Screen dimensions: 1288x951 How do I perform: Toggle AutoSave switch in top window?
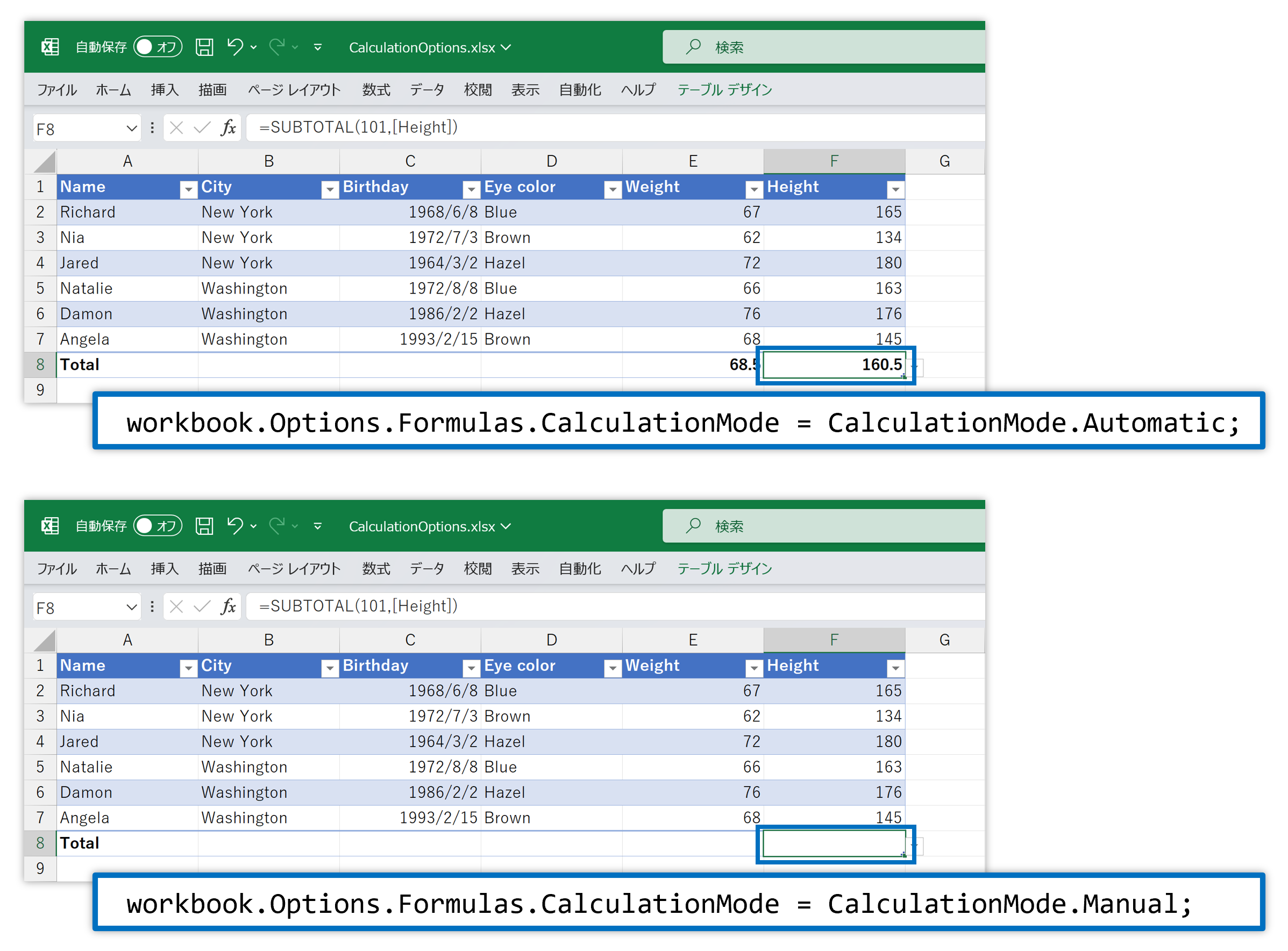[x=158, y=47]
